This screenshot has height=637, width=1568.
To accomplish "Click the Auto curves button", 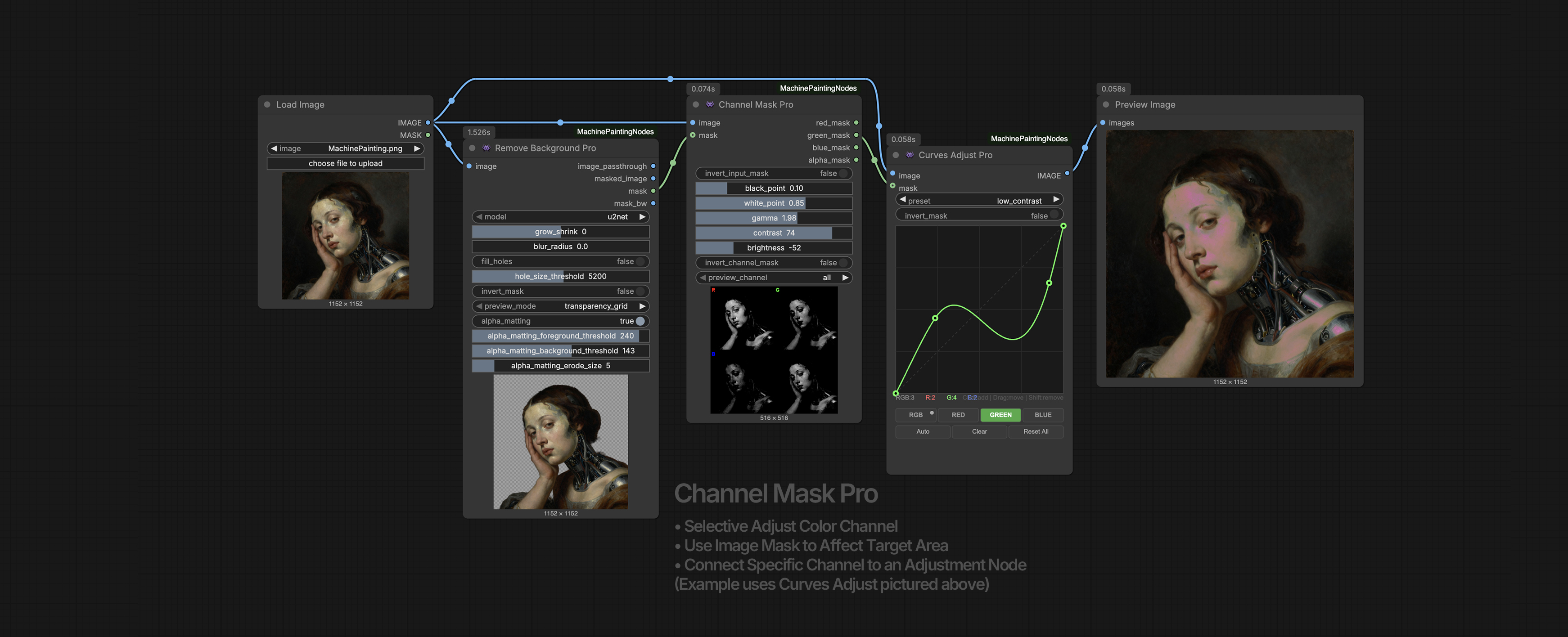I will tap(923, 431).
